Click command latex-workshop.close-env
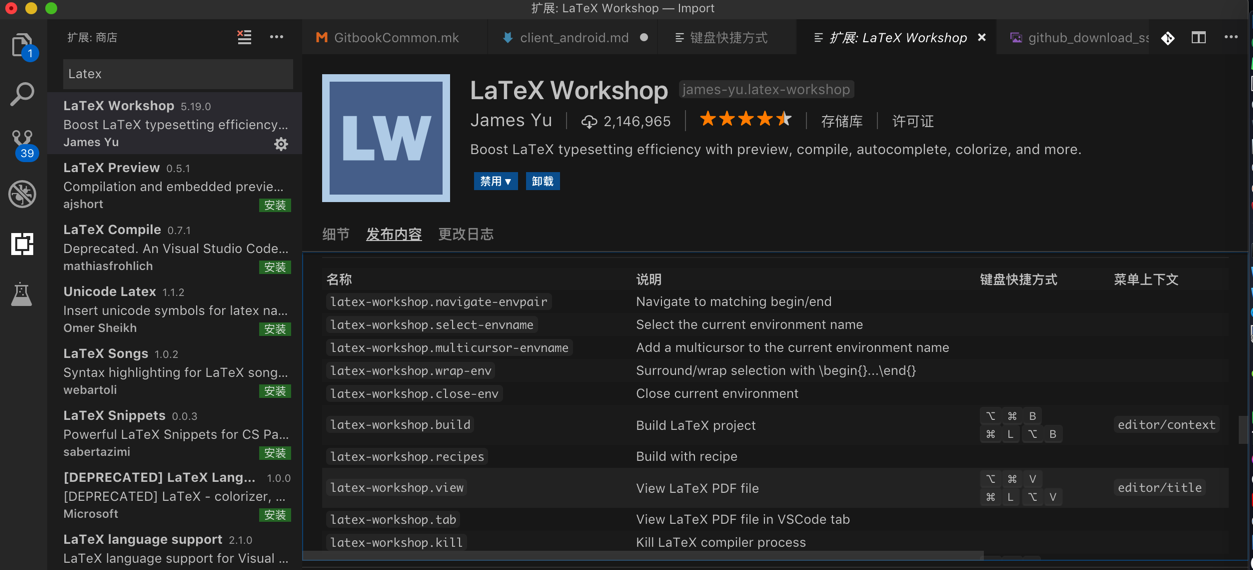 click(414, 394)
